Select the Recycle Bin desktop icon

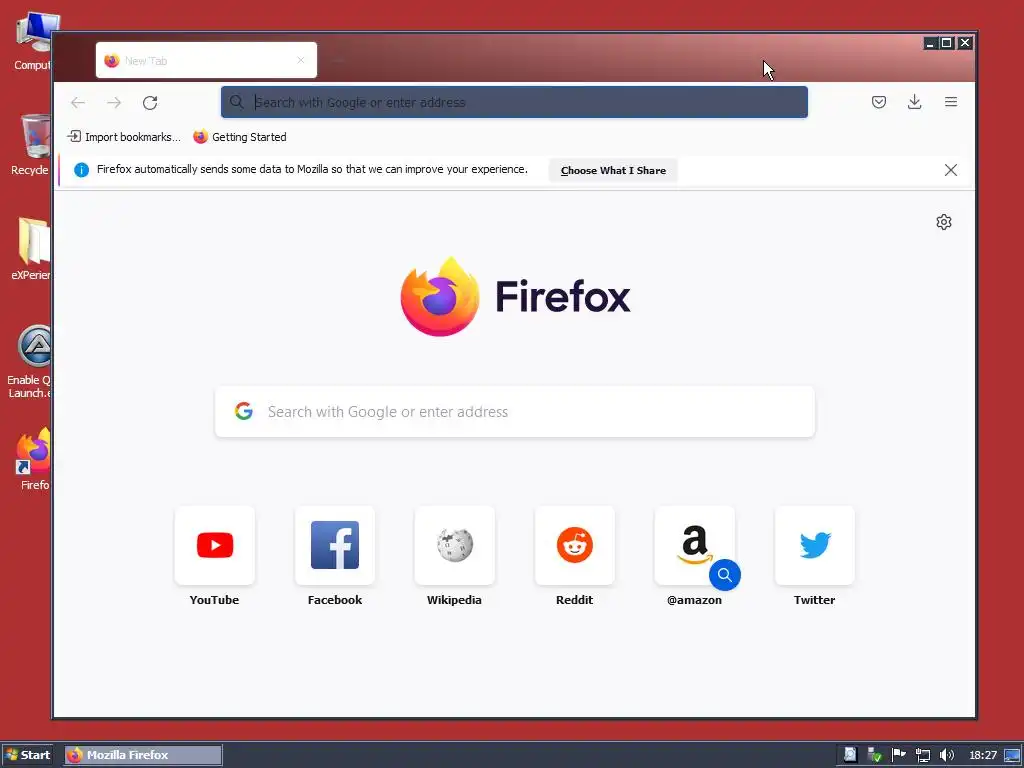point(31,145)
